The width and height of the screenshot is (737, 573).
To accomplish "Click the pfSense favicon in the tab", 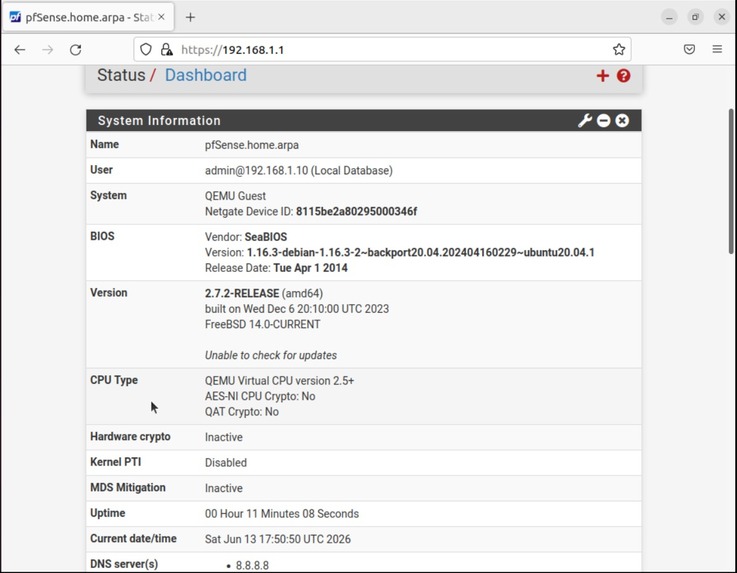I will [x=16, y=17].
